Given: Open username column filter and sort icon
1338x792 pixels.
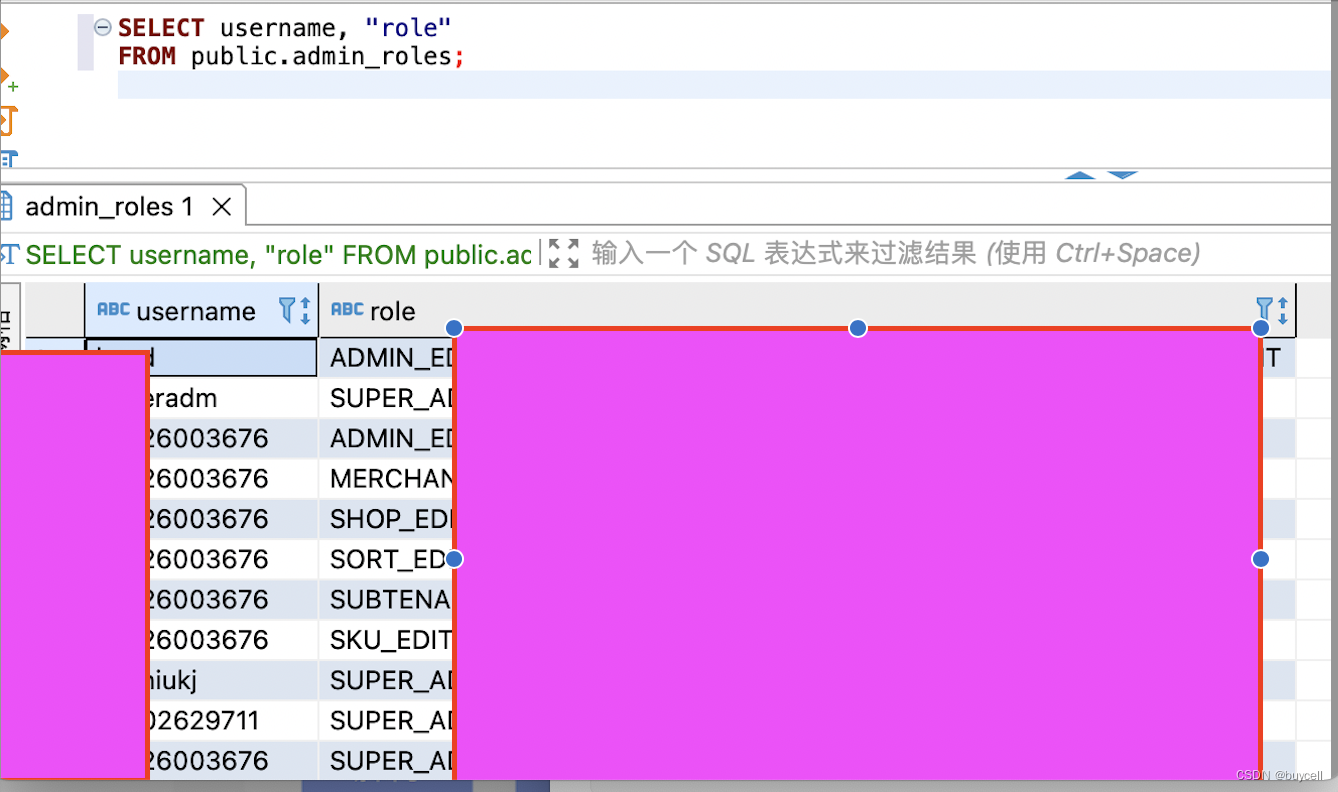Looking at the screenshot, I should (x=295, y=311).
